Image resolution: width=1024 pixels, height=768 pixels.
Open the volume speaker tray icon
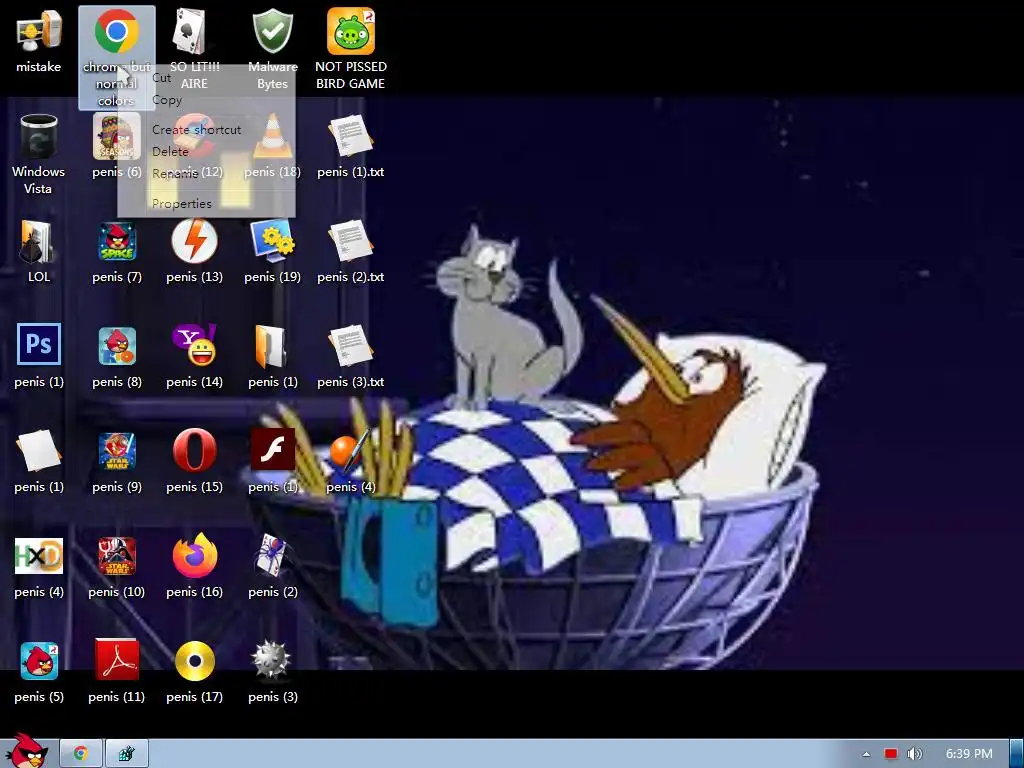coord(915,754)
